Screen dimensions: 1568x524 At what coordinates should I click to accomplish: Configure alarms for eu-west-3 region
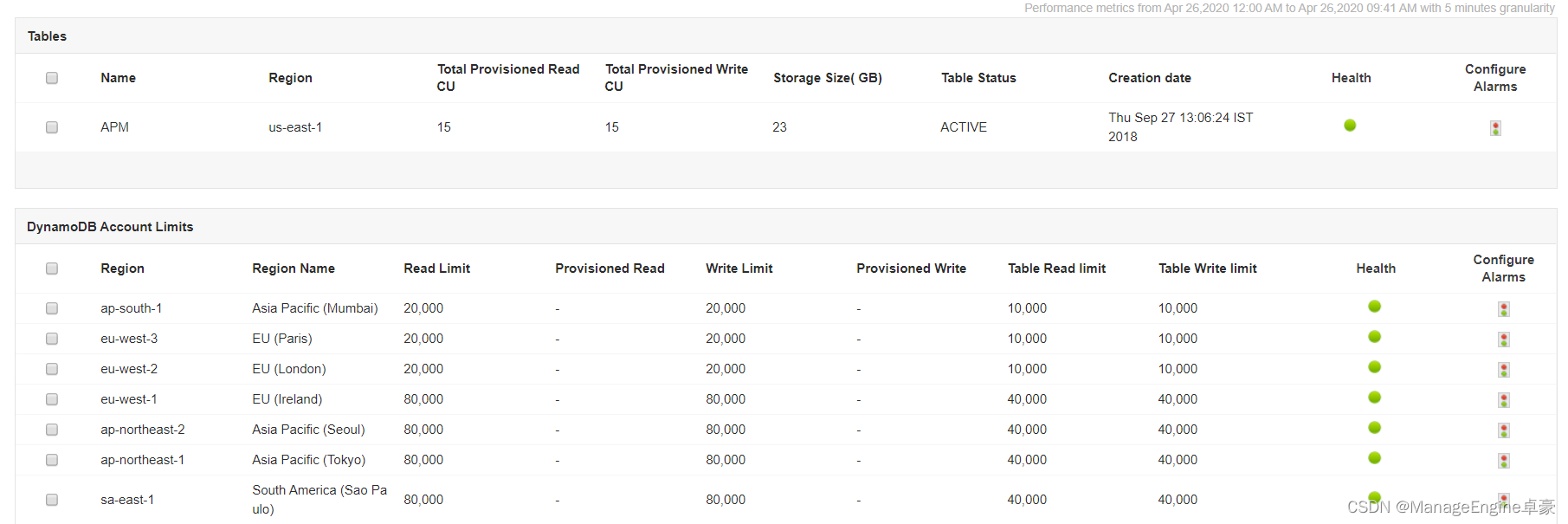click(x=1504, y=340)
